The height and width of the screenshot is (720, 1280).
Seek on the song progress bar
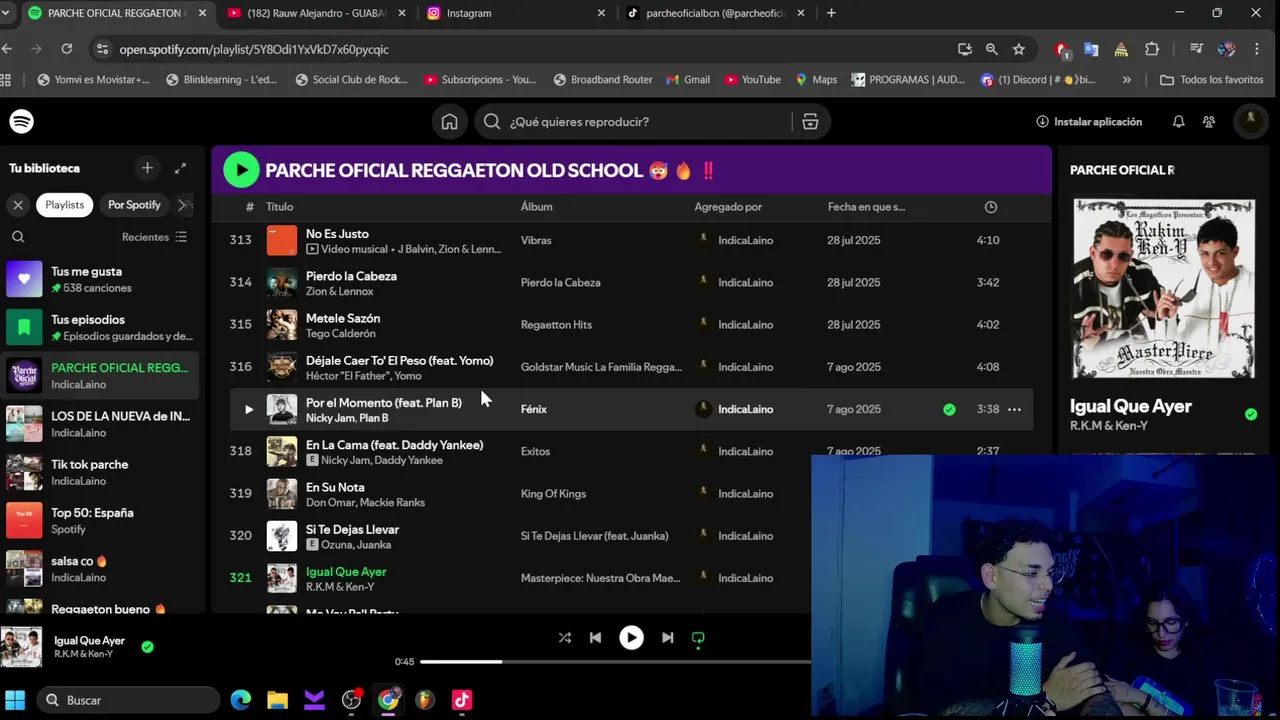point(615,662)
